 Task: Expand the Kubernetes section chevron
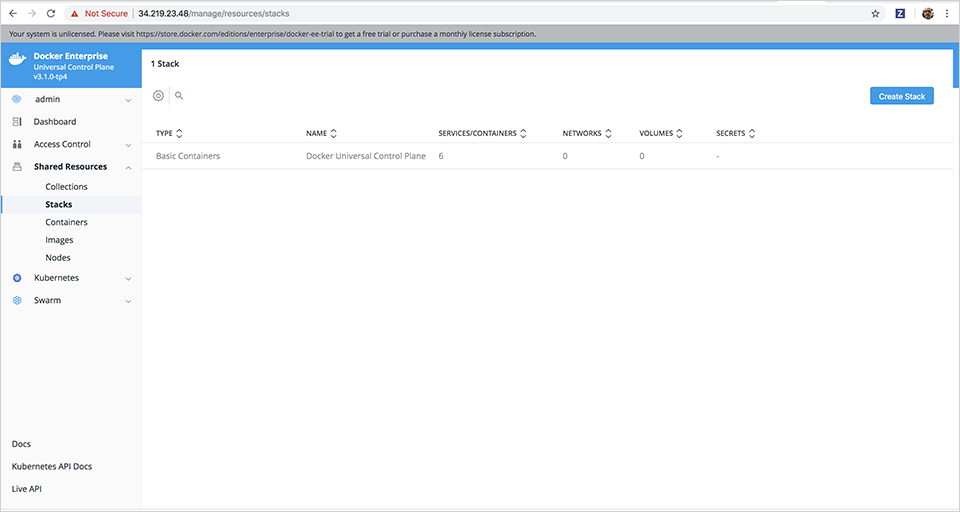click(x=128, y=279)
